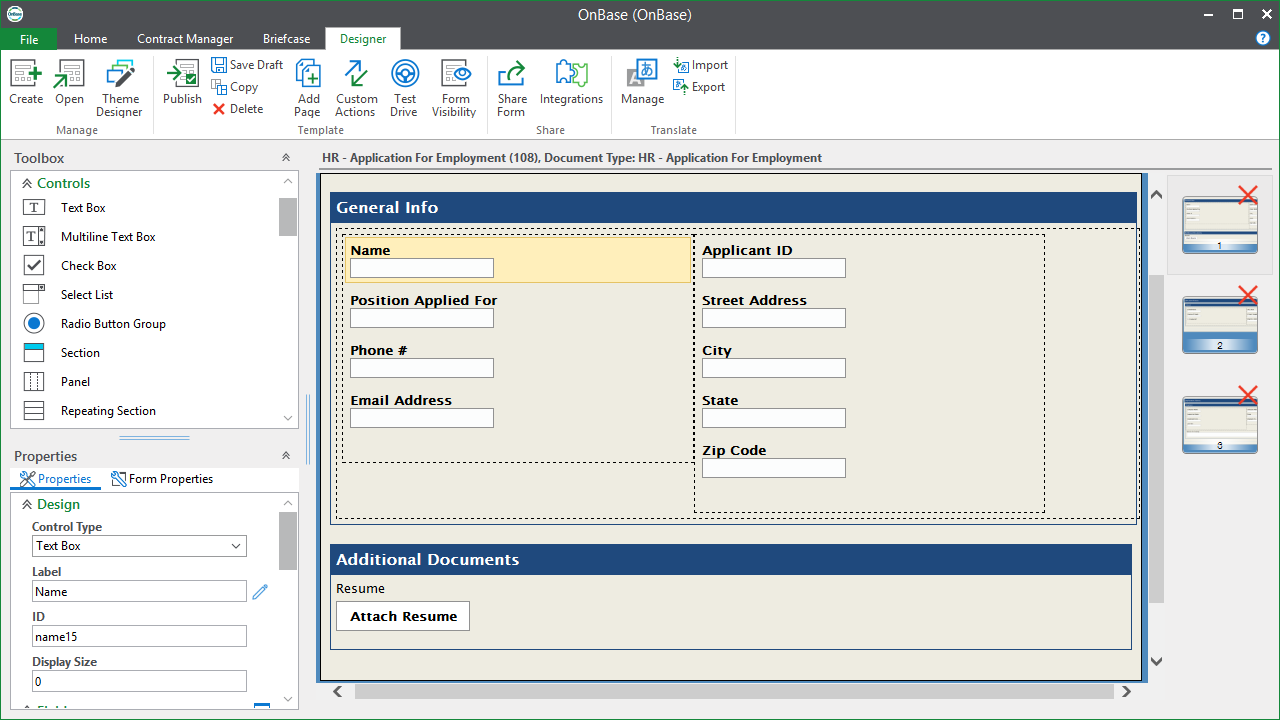Remove page 2 with red X
Viewport: 1280px width, 720px height.
tap(1247, 295)
